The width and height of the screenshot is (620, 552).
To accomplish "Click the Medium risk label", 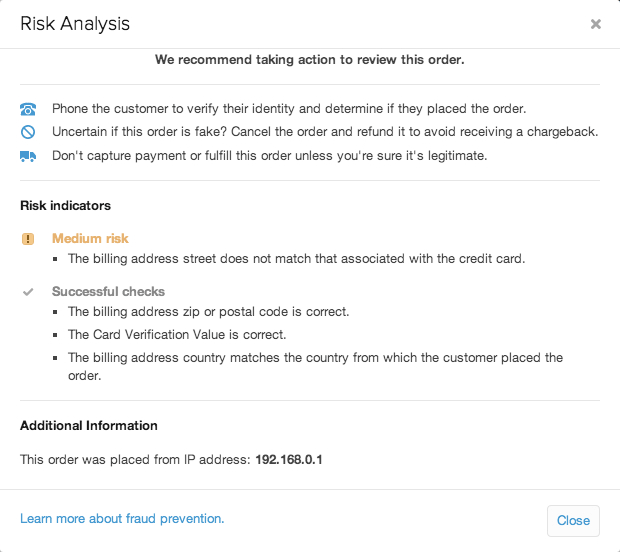I will (x=90, y=239).
